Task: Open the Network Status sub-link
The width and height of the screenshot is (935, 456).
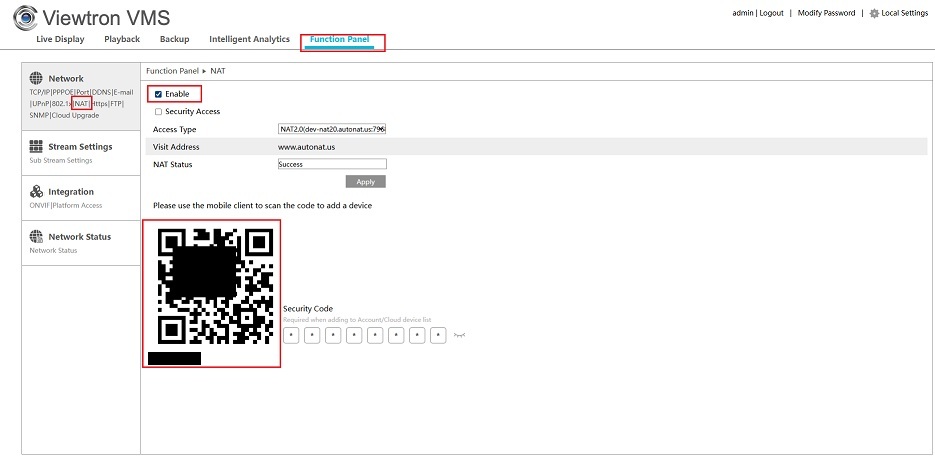Action: coord(53,250)
